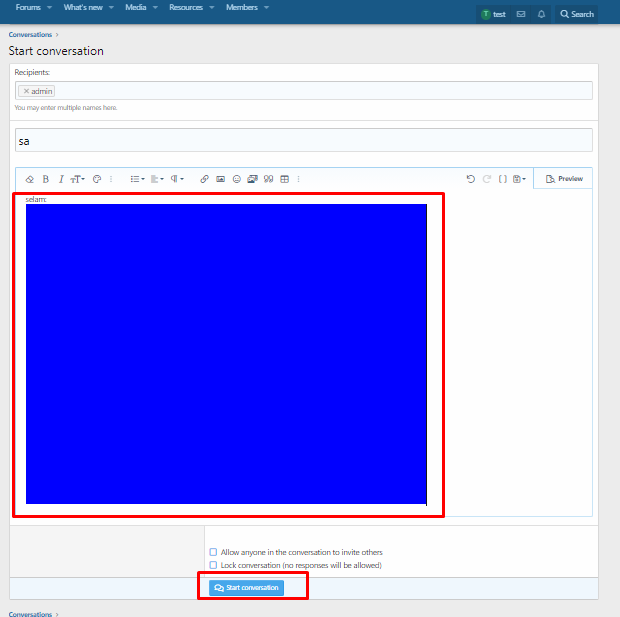Toggle bold formatting in editor
This screenshot has width=620, height=617.
[46, 179]
